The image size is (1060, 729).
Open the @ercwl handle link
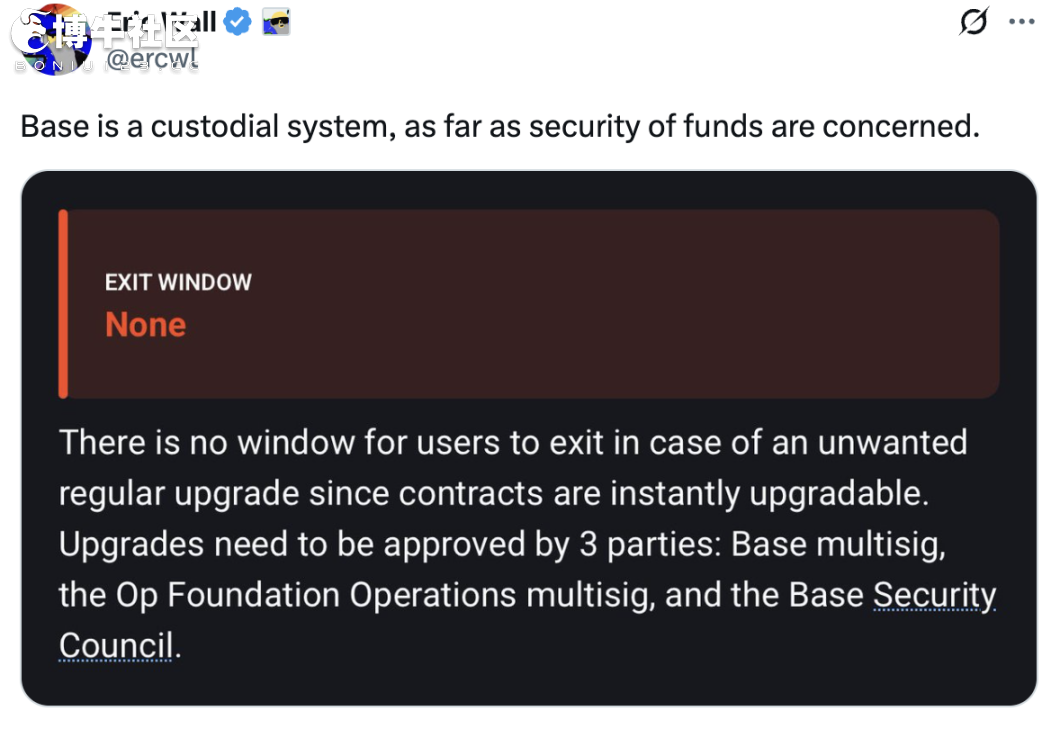(152, 59)
